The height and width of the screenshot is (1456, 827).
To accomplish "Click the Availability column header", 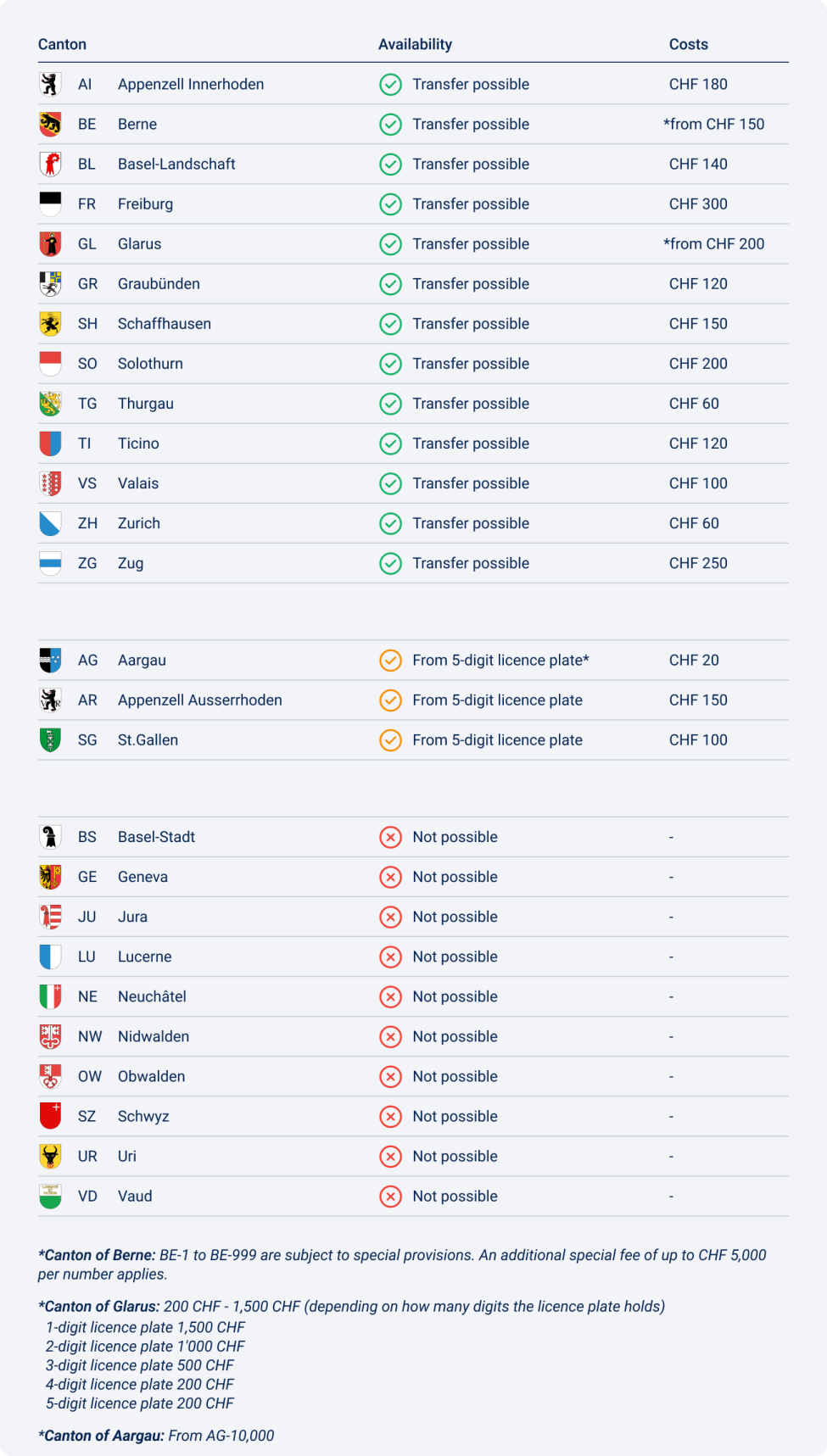I will 415,44.
